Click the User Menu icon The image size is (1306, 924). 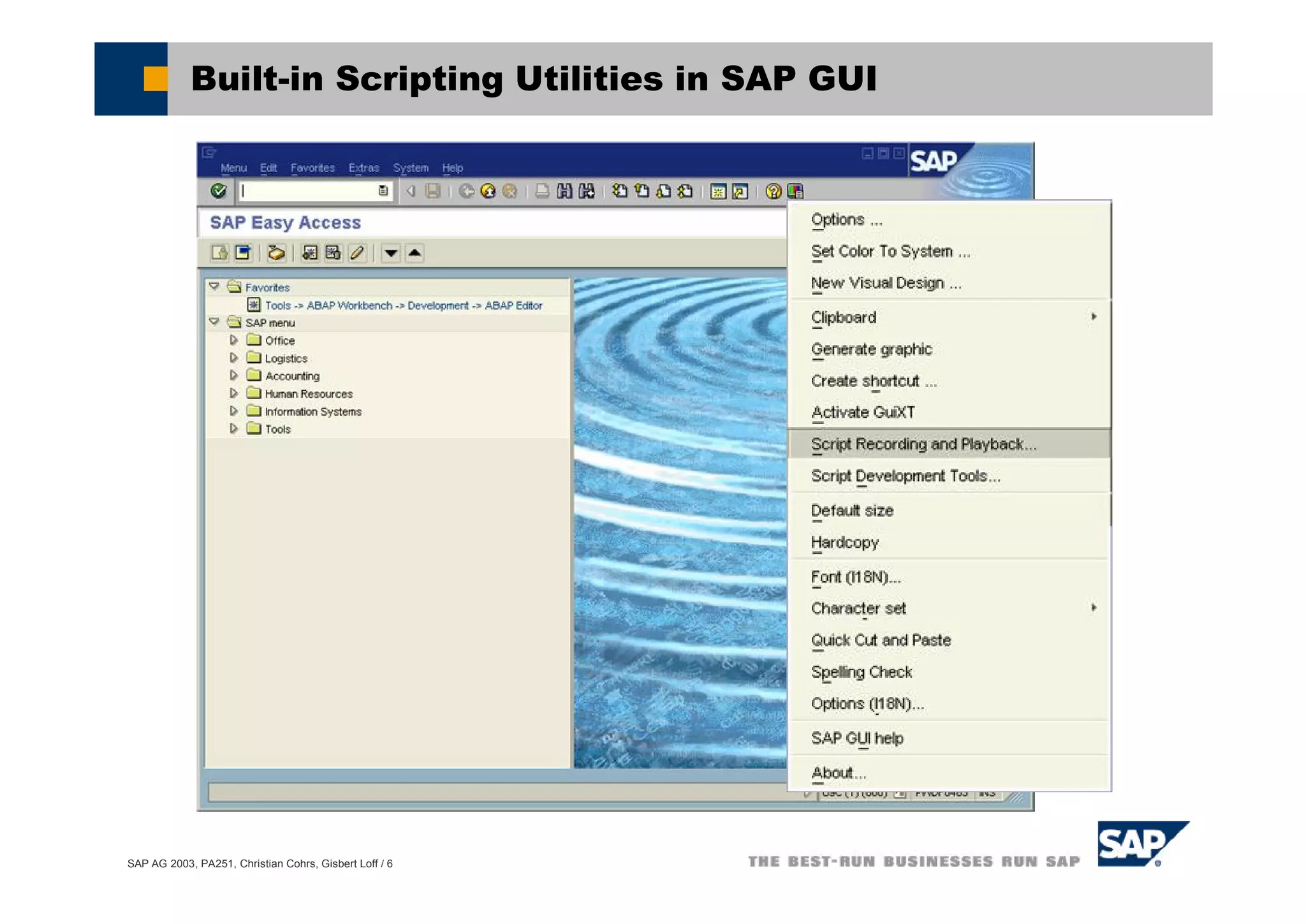pos(219,253)
